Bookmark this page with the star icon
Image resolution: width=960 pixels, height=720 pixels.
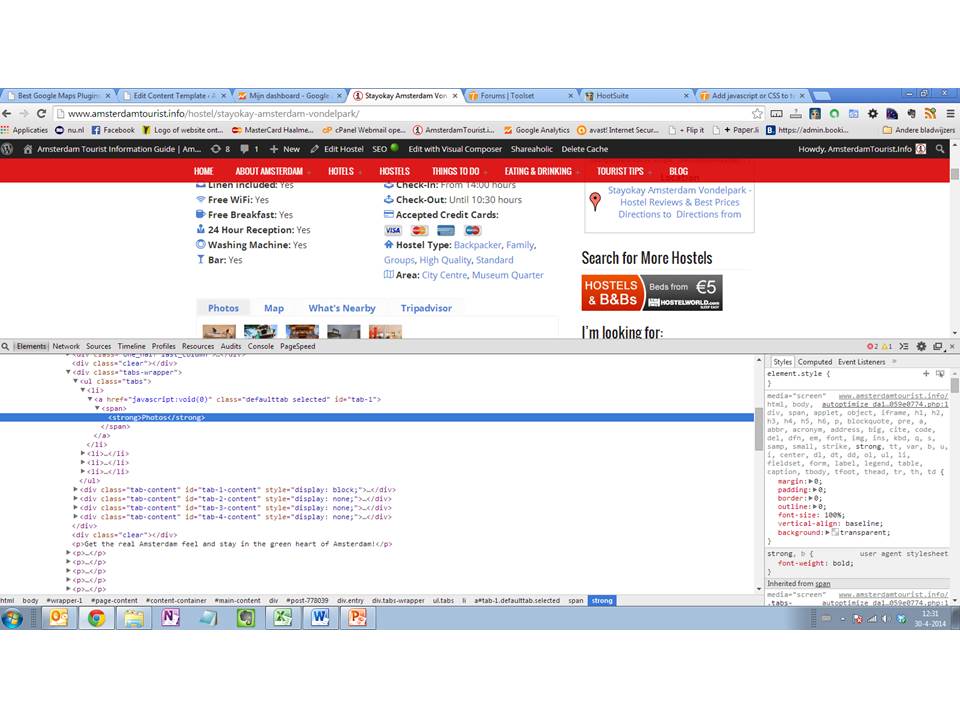(x=757, y=113)
